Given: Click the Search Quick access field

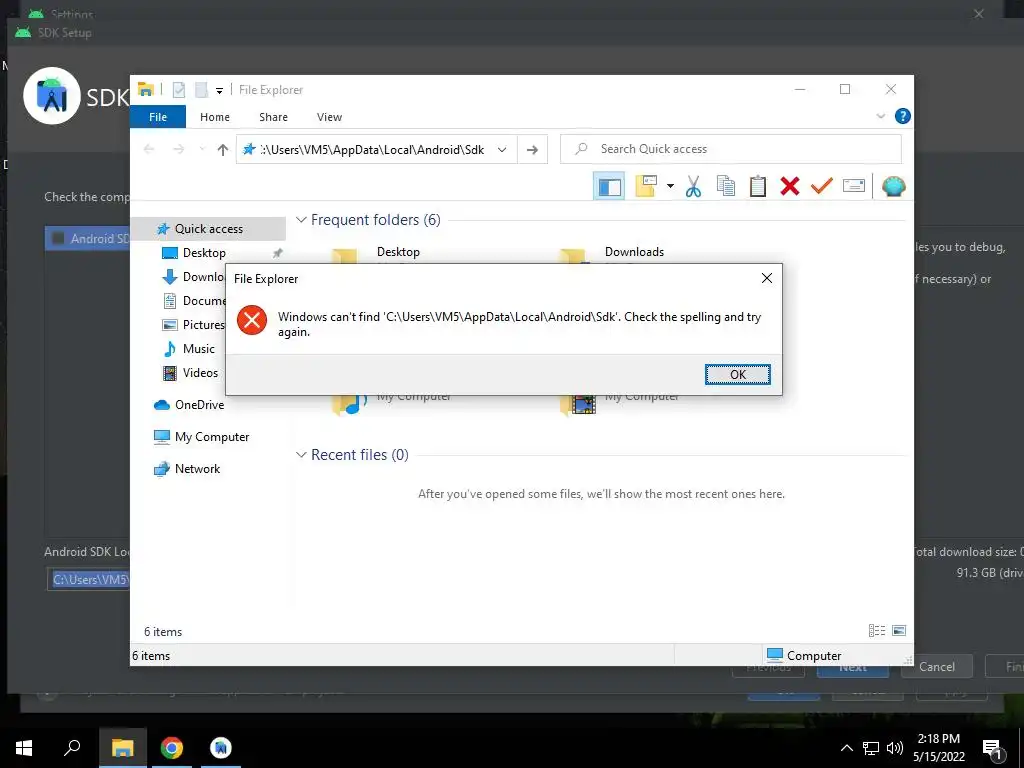Looking at the screenshot, I should click(x=730, y=149).
